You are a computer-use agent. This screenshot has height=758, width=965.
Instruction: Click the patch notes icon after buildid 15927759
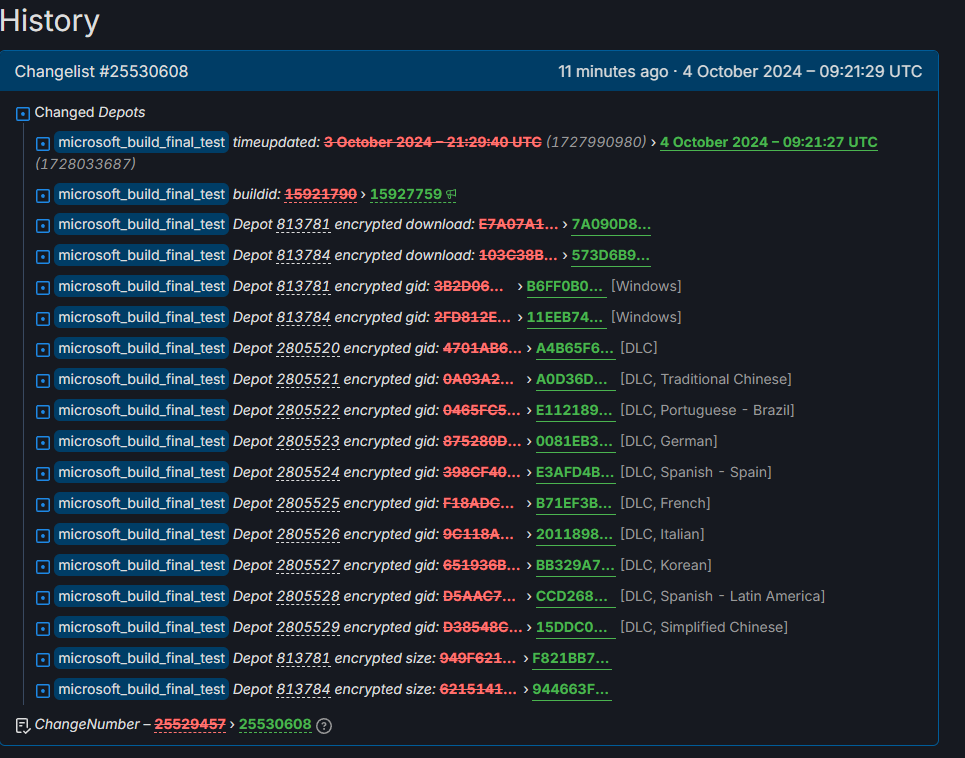pos(453,194)
